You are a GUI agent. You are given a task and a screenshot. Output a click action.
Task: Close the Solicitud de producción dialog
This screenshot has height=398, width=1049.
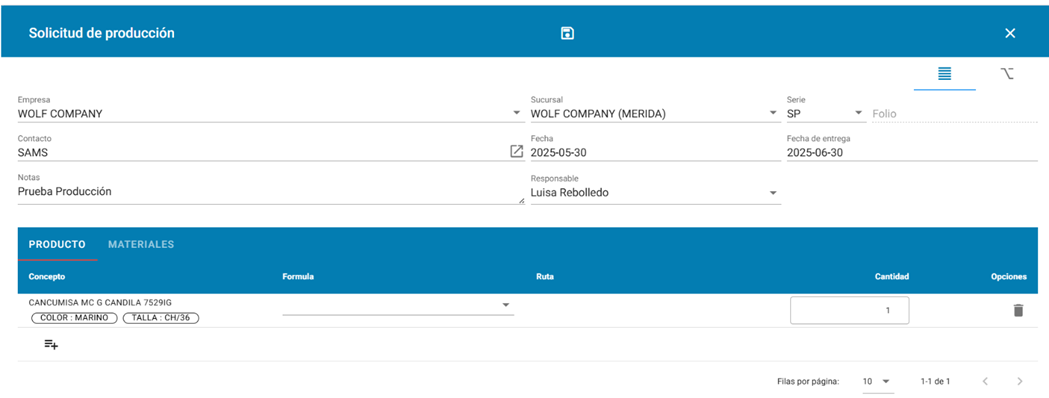1010,33
